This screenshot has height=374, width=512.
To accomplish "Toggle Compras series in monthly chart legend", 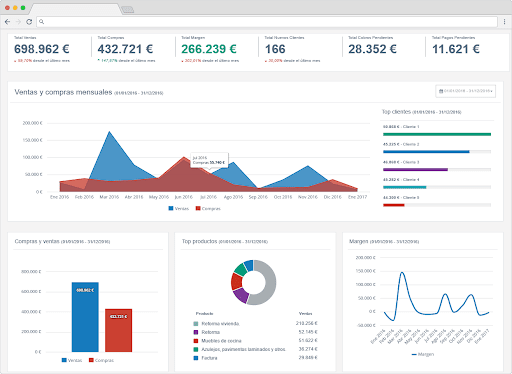I will pos(208,208).
